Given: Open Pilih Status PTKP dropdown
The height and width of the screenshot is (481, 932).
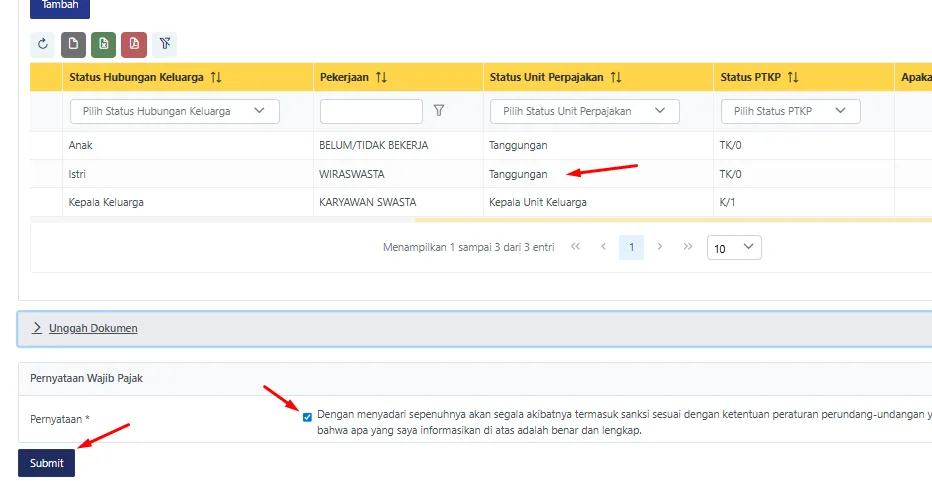Looking at the screenshot, I should coord(790,111).
